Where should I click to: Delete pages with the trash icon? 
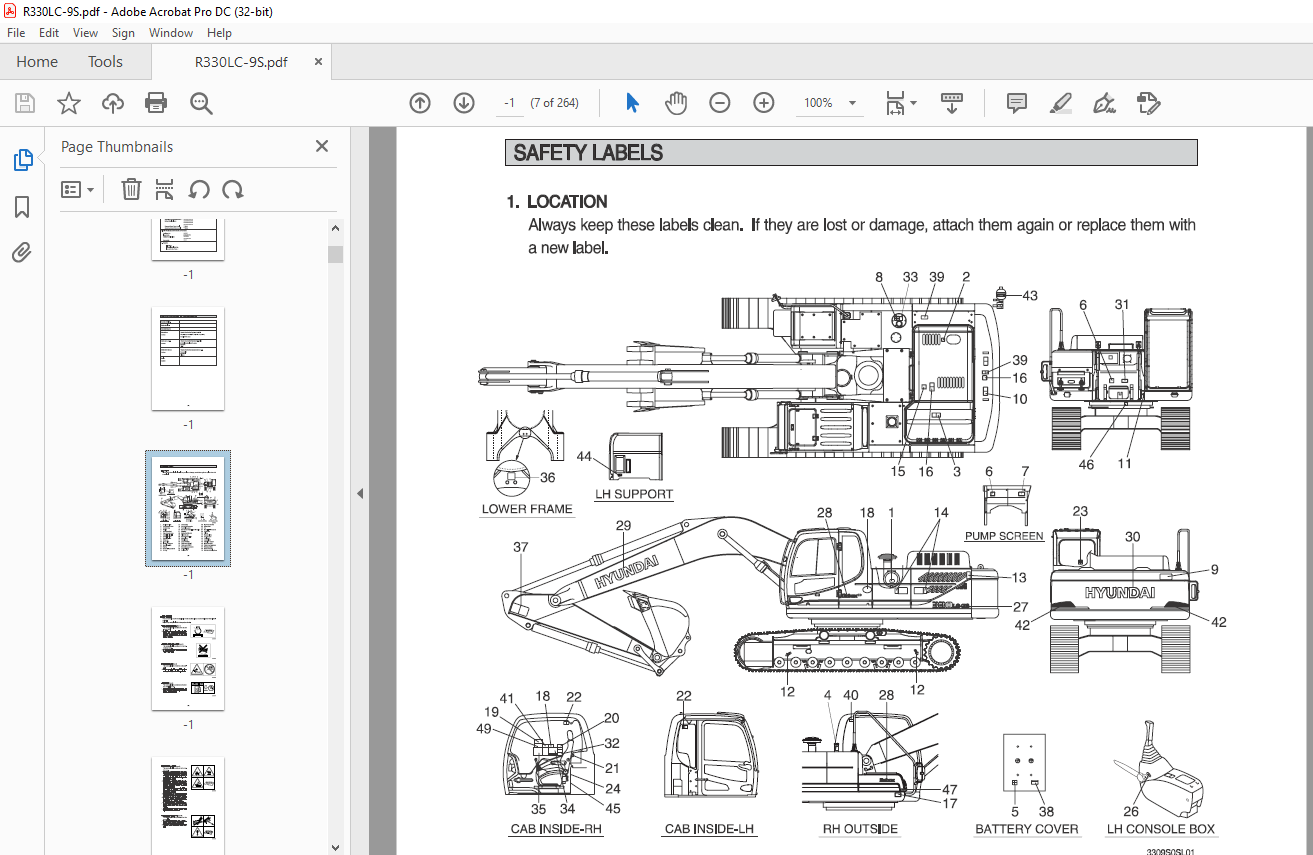pos(131,189)
